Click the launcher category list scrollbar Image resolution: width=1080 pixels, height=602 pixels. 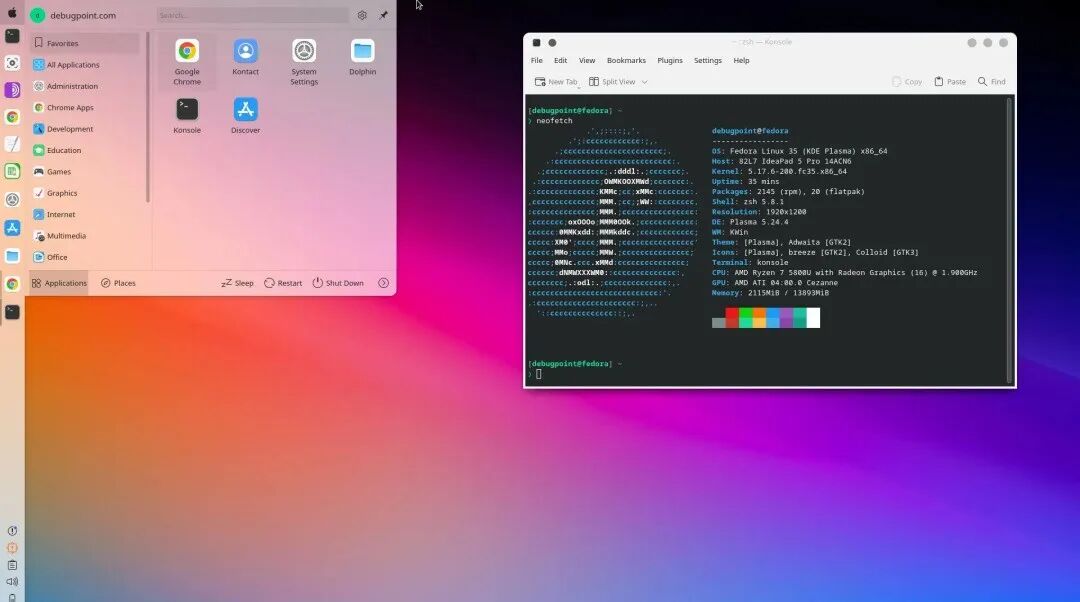(147, 117)
